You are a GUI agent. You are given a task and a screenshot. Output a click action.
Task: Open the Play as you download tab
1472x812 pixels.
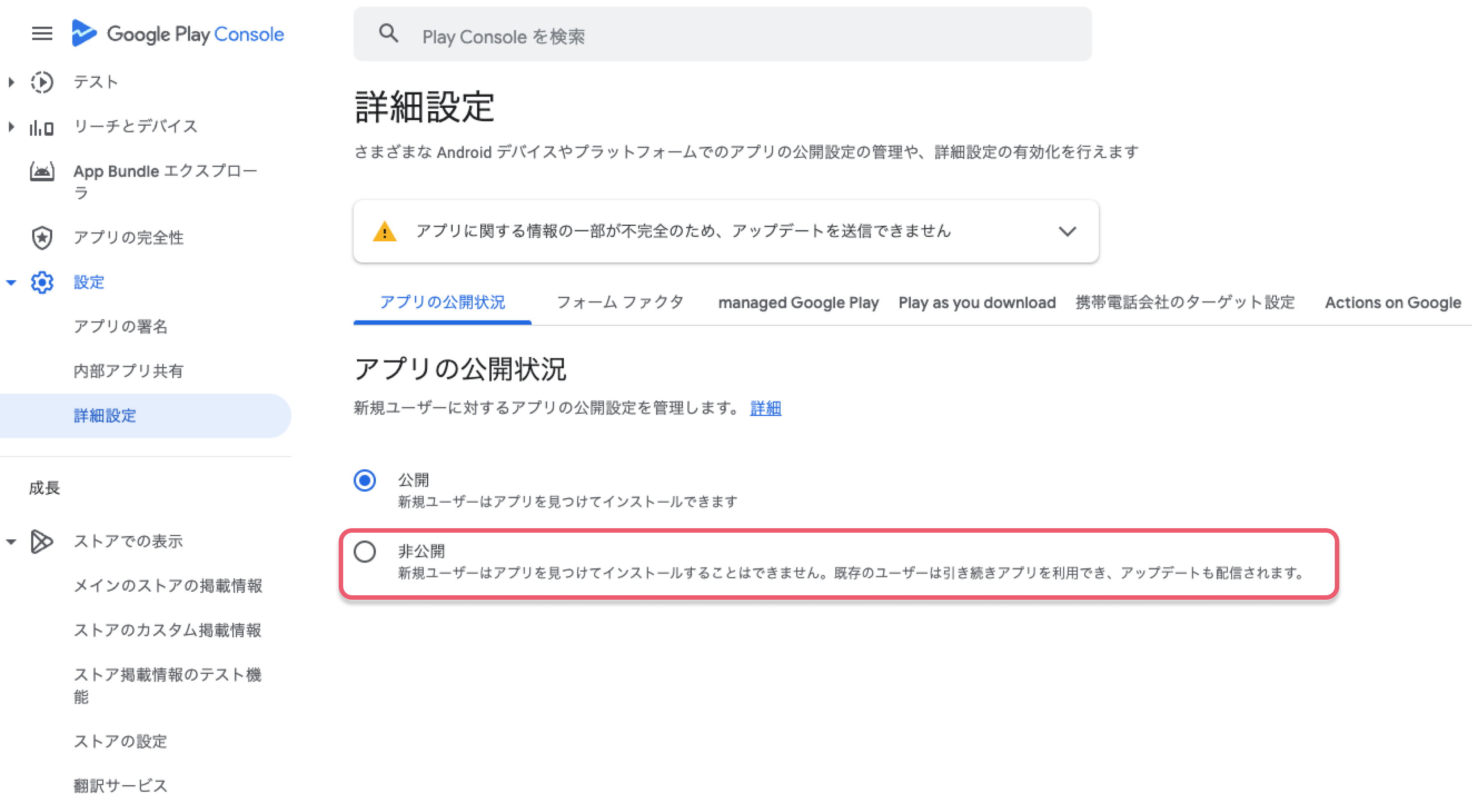pos(977,302)
